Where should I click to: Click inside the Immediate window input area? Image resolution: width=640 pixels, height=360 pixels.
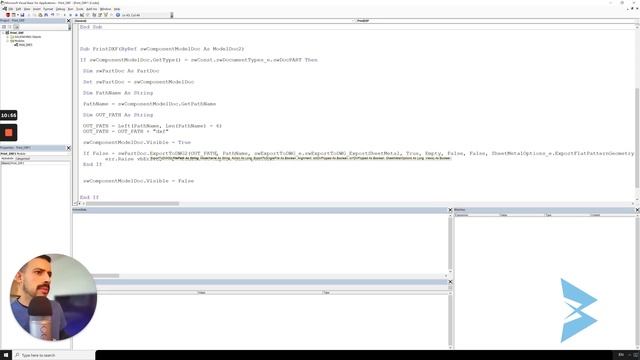pyautogui.click(x=260, y=243)
